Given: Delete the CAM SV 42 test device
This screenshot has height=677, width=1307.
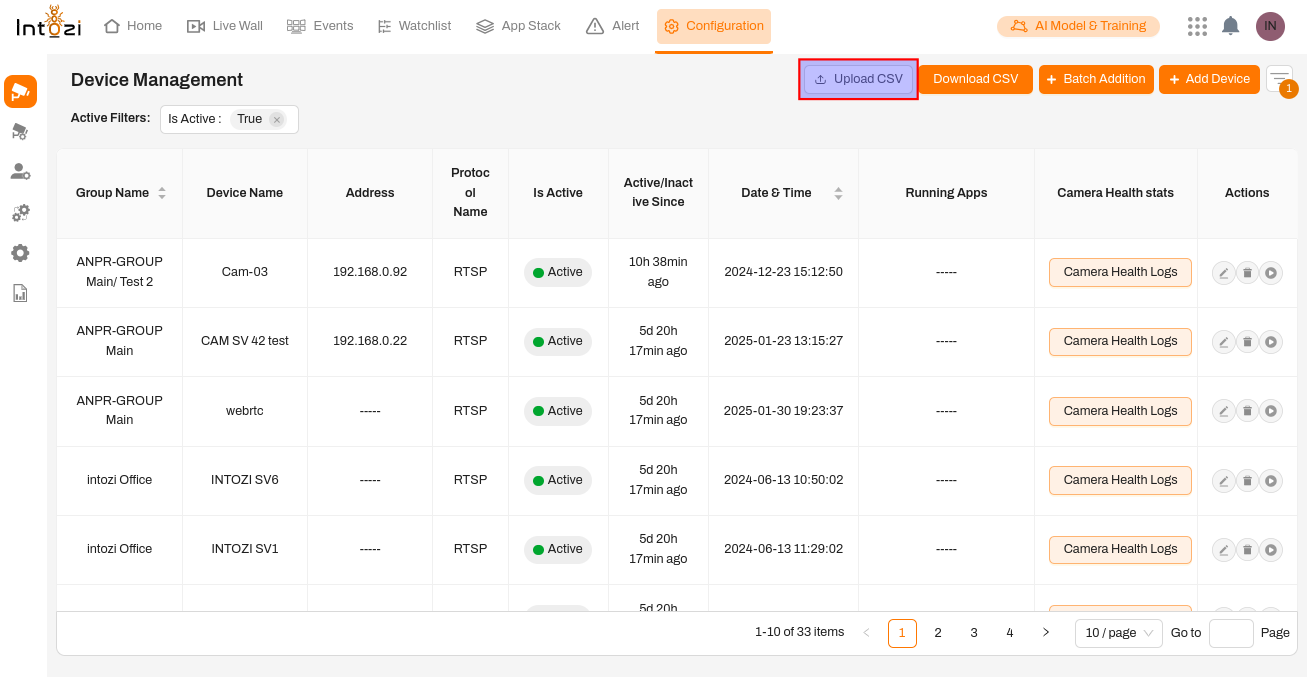Looking at the screenshot, I should (x=1247, y=342).
